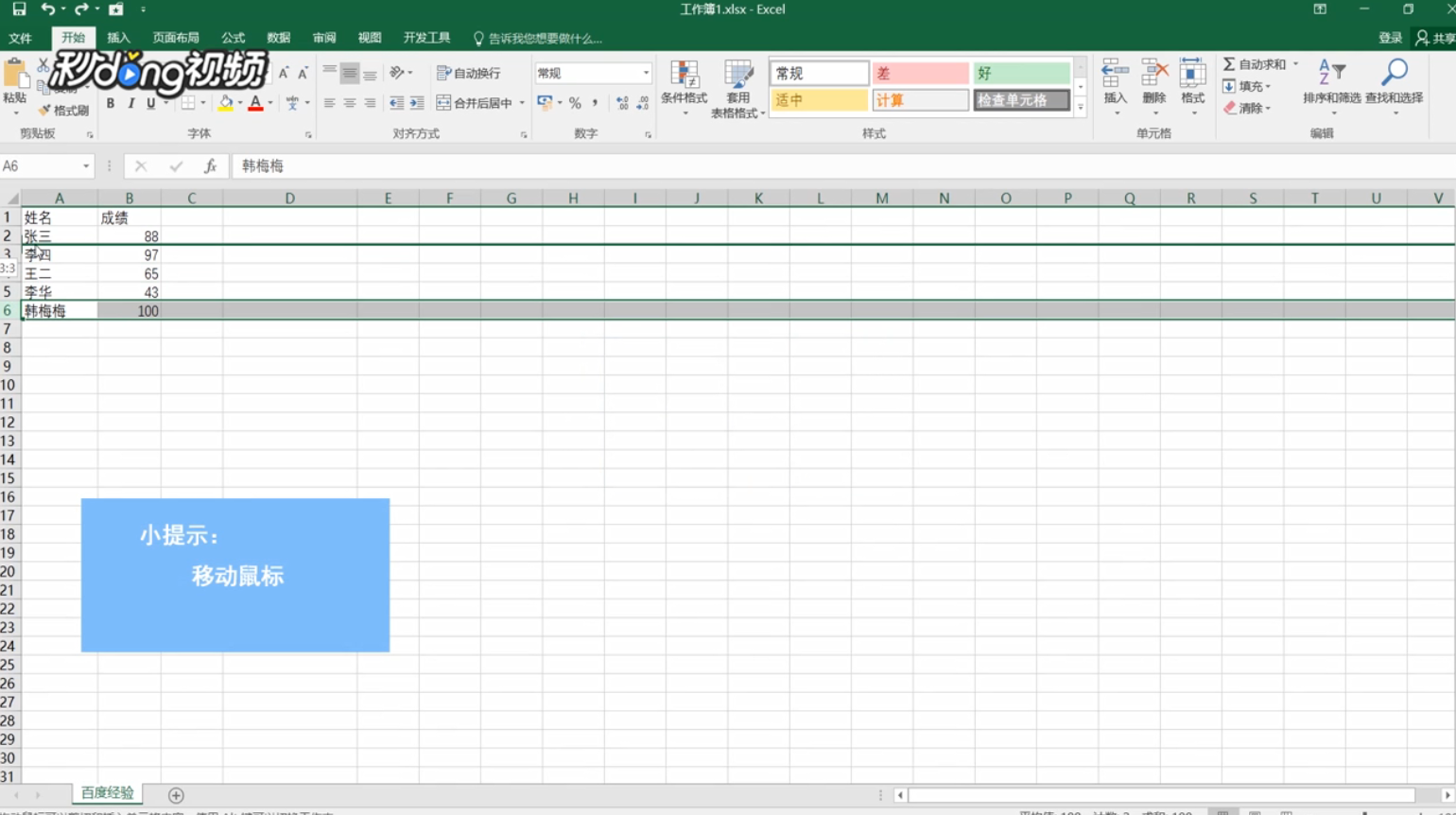Open Merge and Center (合并后居中) dropdown arrow
Viewport: 1456px width, 815px height.
522,103
